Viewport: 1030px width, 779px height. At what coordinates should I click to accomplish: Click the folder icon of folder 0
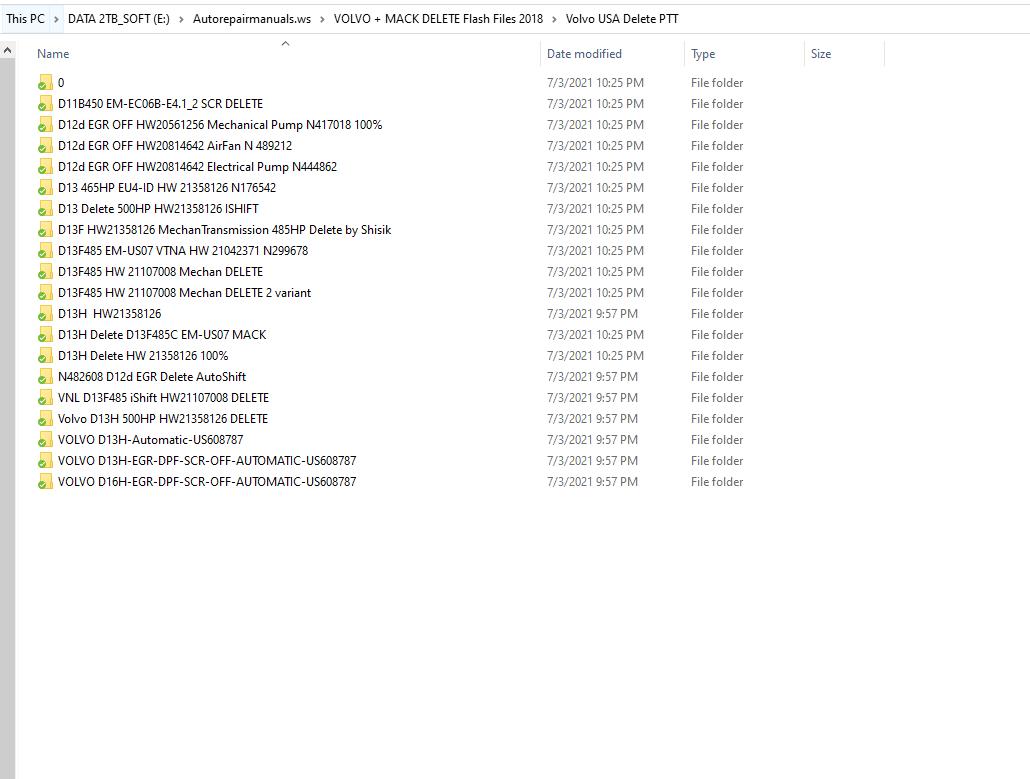click(x=45, y=83)
